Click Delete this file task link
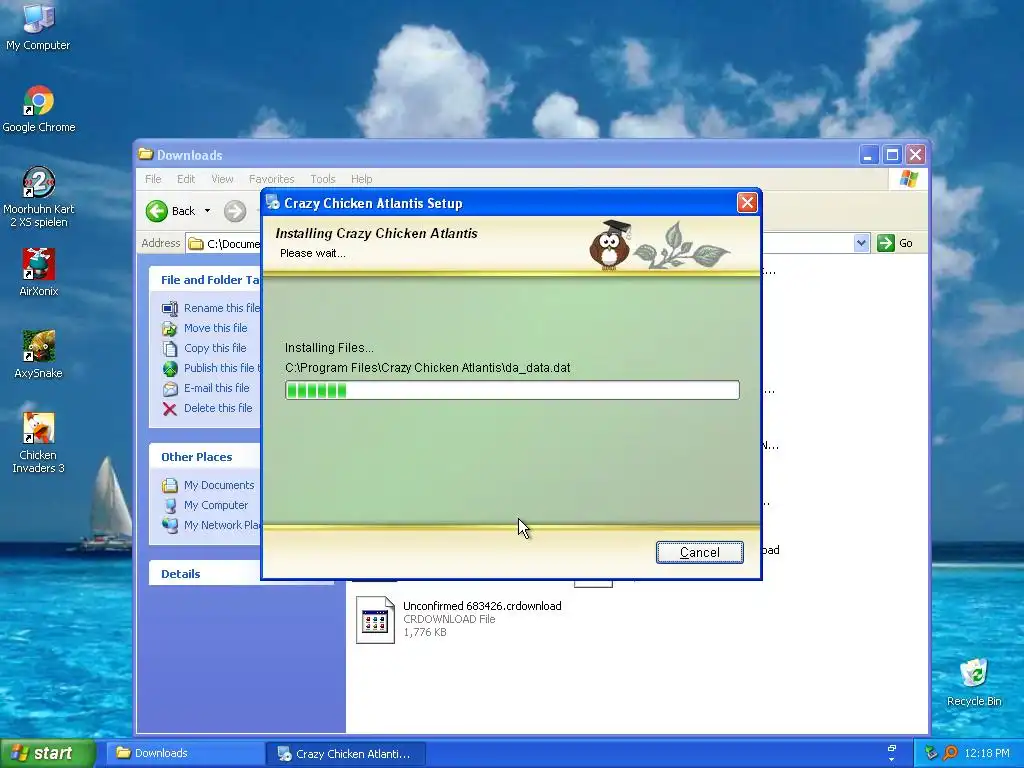 [x=217, y=408]
